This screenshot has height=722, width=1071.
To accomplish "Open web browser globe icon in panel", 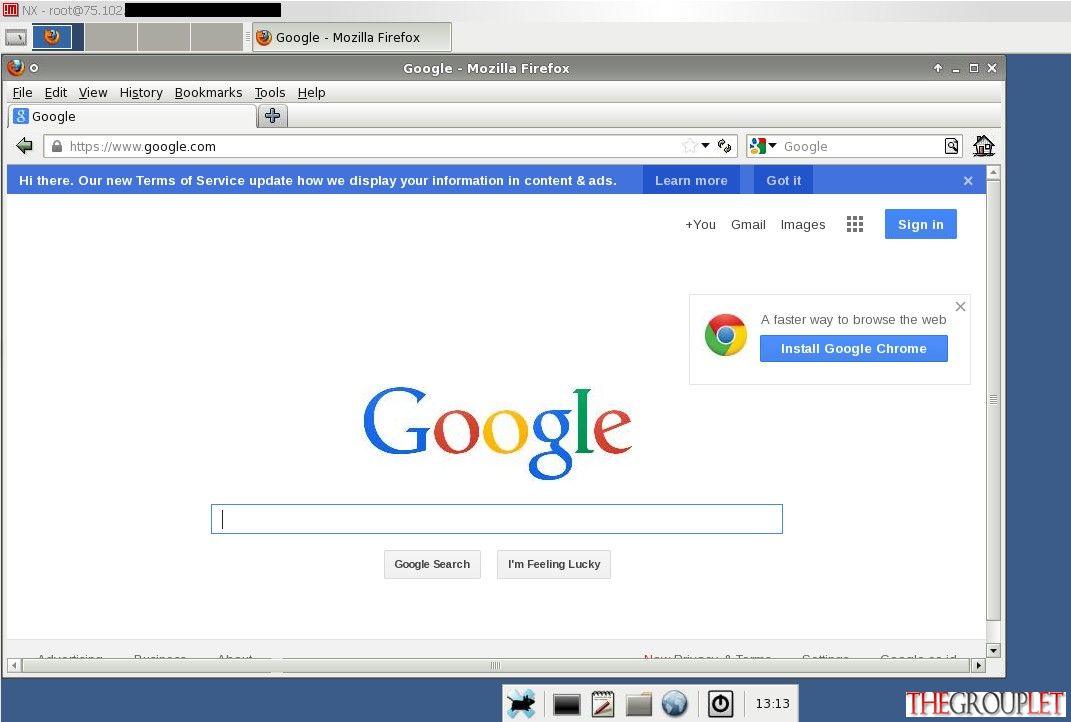I will 674,704.
